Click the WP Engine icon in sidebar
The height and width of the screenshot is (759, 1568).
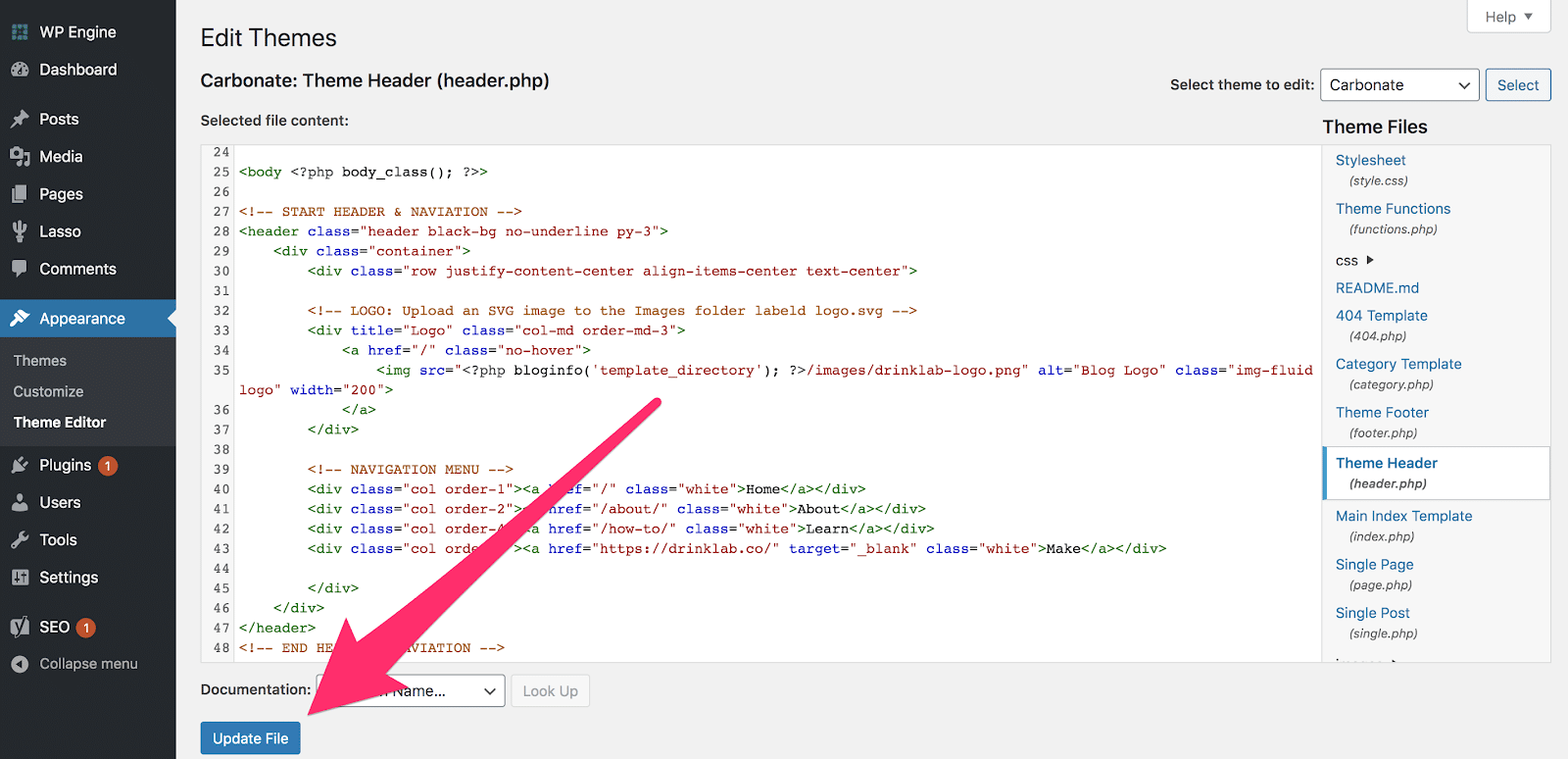tap(20, 32)
